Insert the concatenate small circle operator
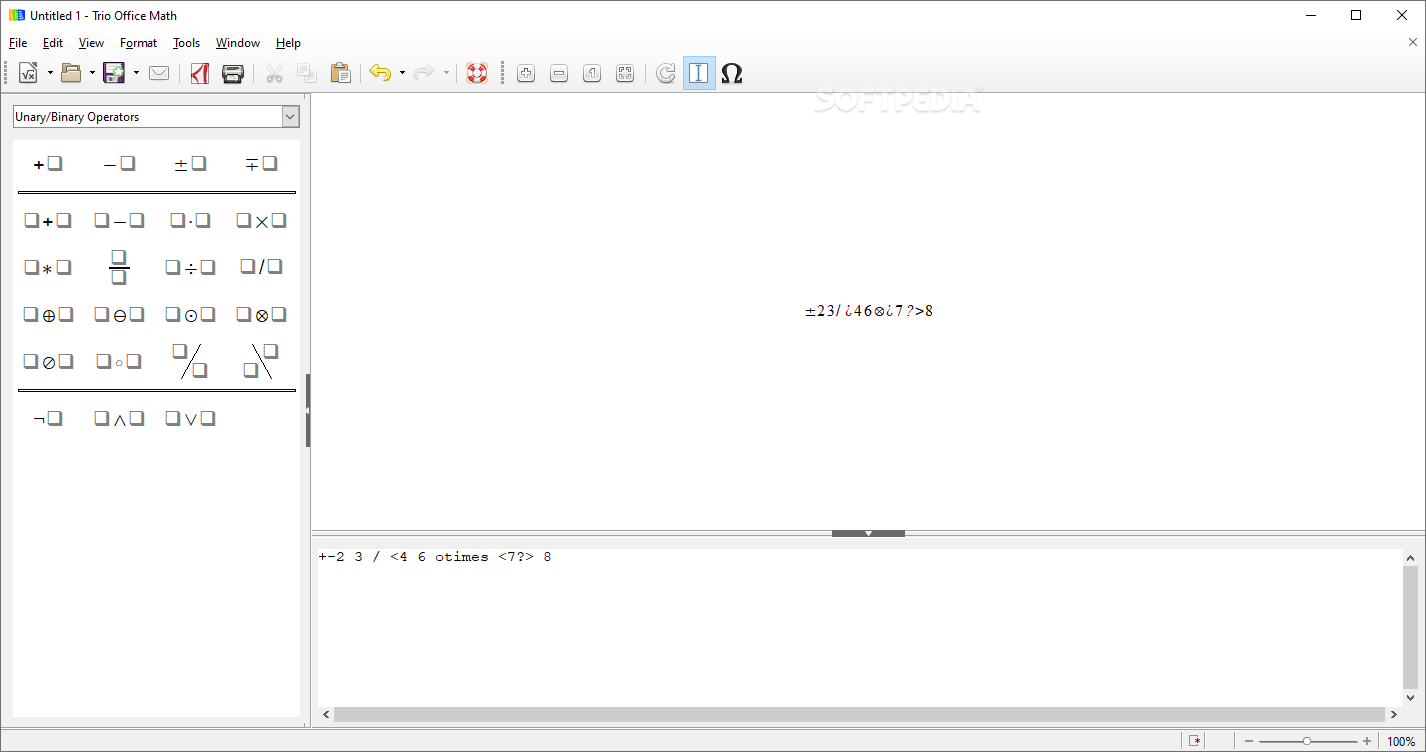Viewport: 1426px width, 752px height. tap(119, 362)
